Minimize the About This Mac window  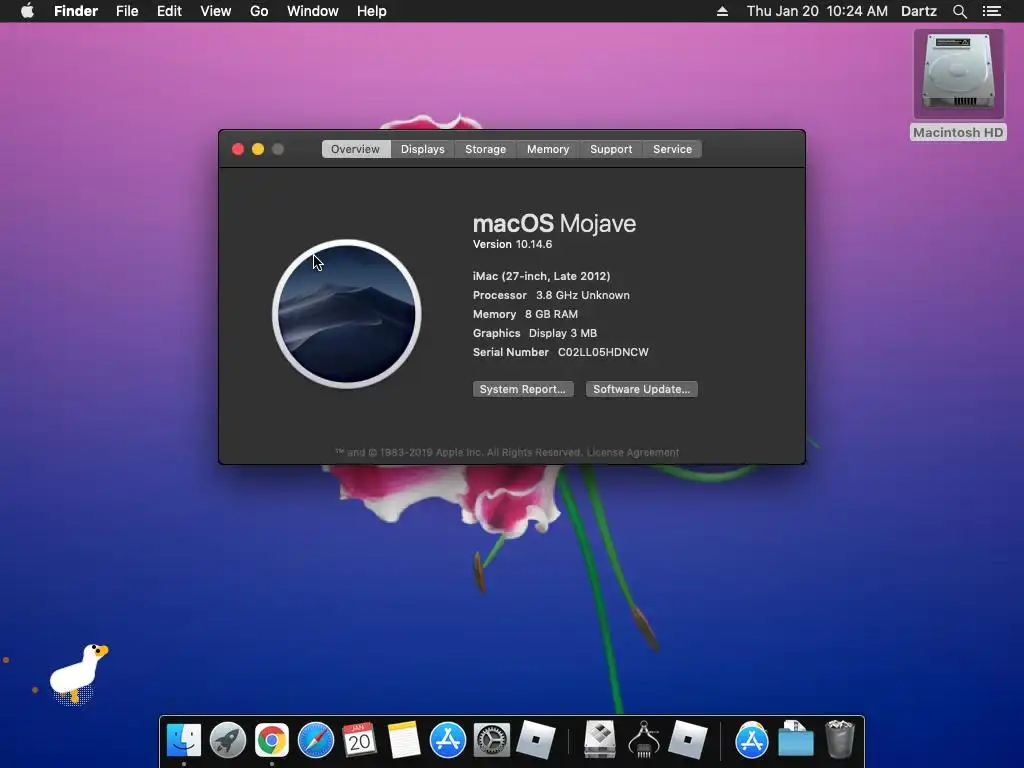click(258, 149)
